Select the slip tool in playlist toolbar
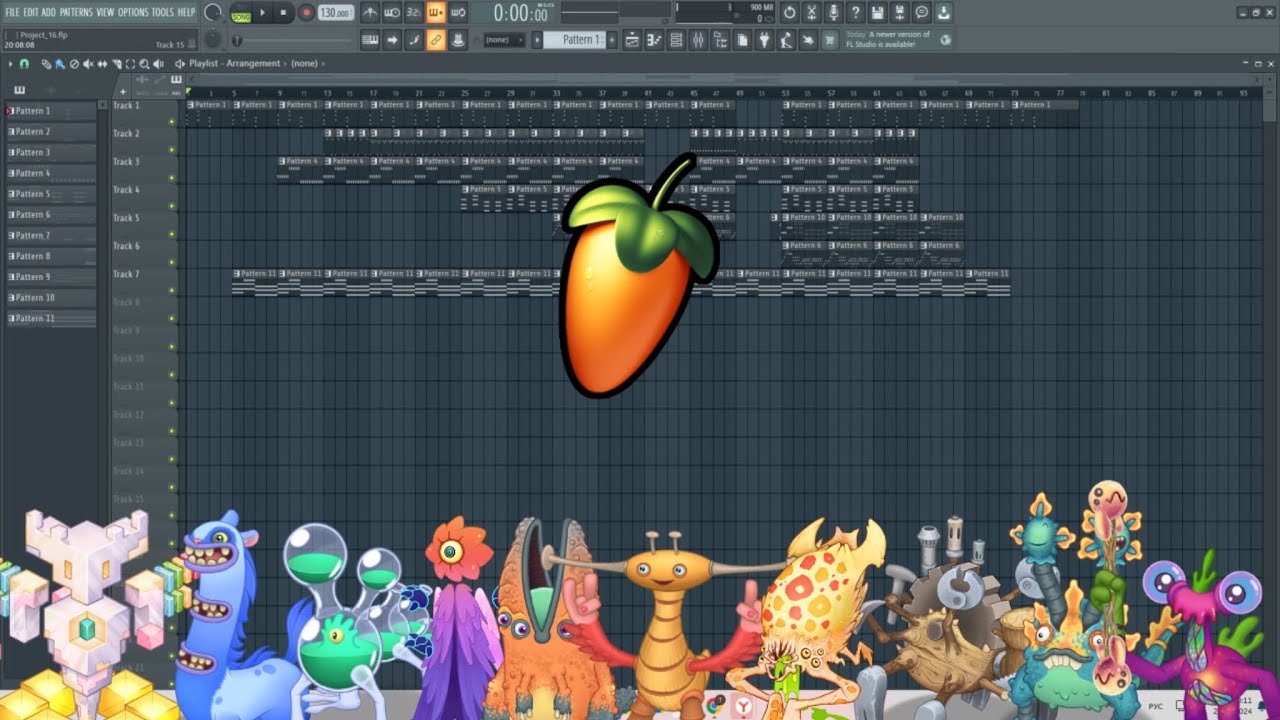This screenshot has width=1280, height=720. tap(102, 63)
